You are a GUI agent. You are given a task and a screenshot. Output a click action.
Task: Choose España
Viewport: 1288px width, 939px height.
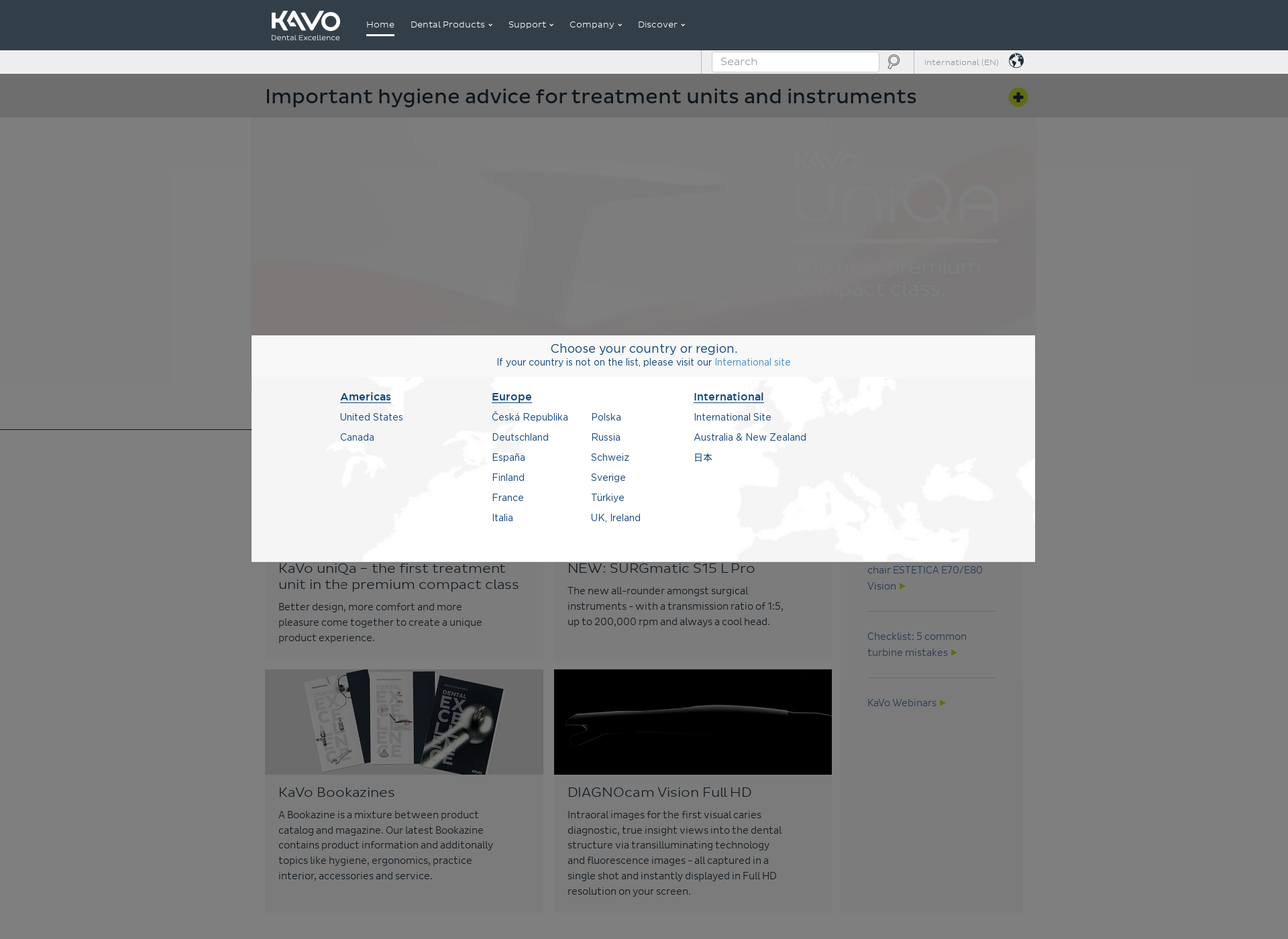tap(508, 457)
